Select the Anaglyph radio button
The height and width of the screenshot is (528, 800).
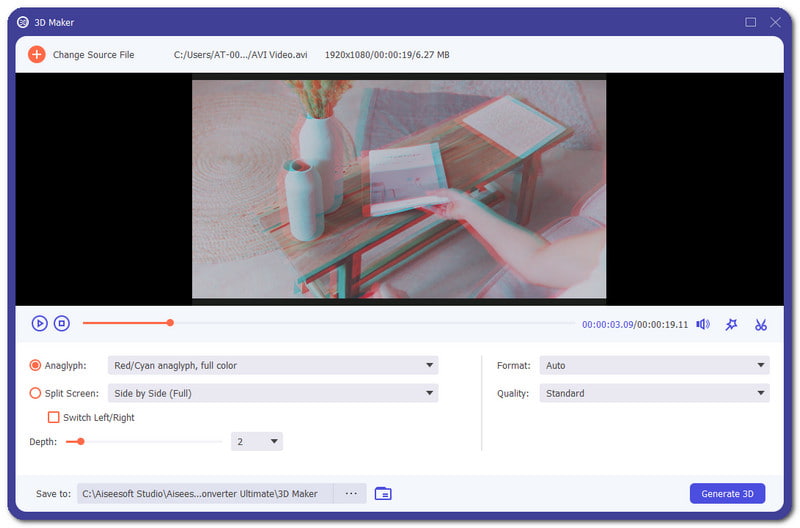coord(36,366)
